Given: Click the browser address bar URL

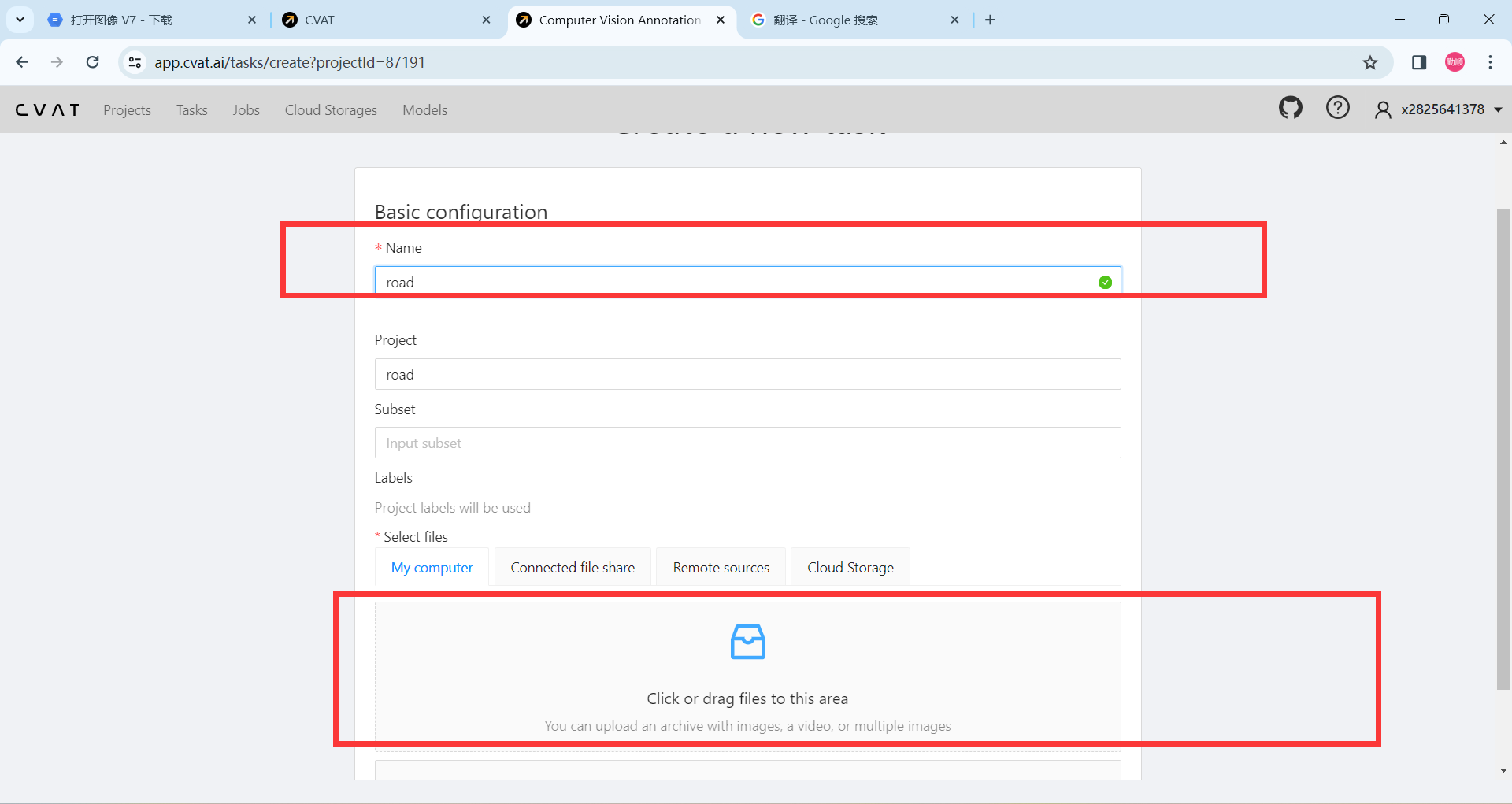Looking at the screenshot, I should click(290, 62).
